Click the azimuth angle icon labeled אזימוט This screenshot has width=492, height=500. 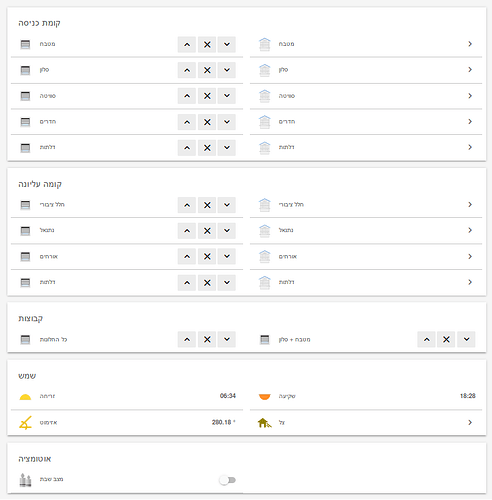pos(25,422)
